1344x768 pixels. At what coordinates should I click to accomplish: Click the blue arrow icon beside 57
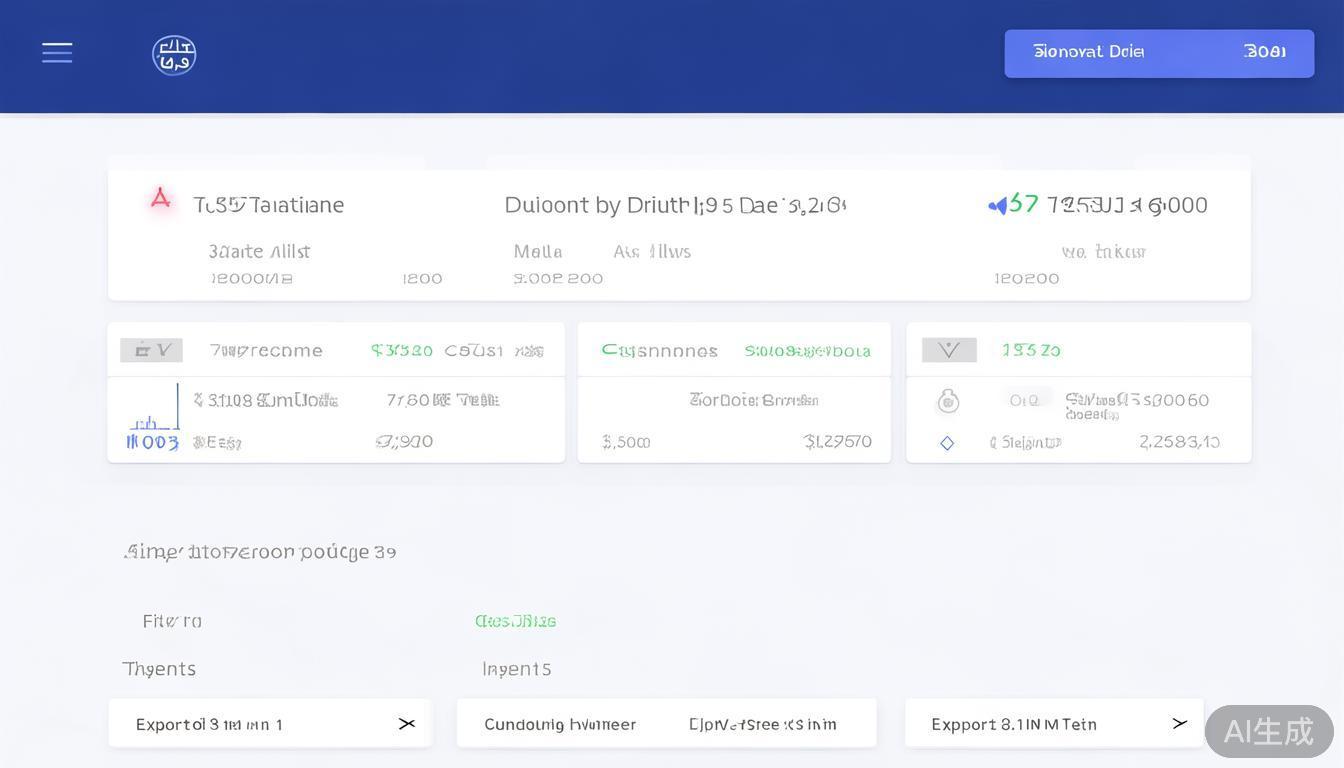997,206
